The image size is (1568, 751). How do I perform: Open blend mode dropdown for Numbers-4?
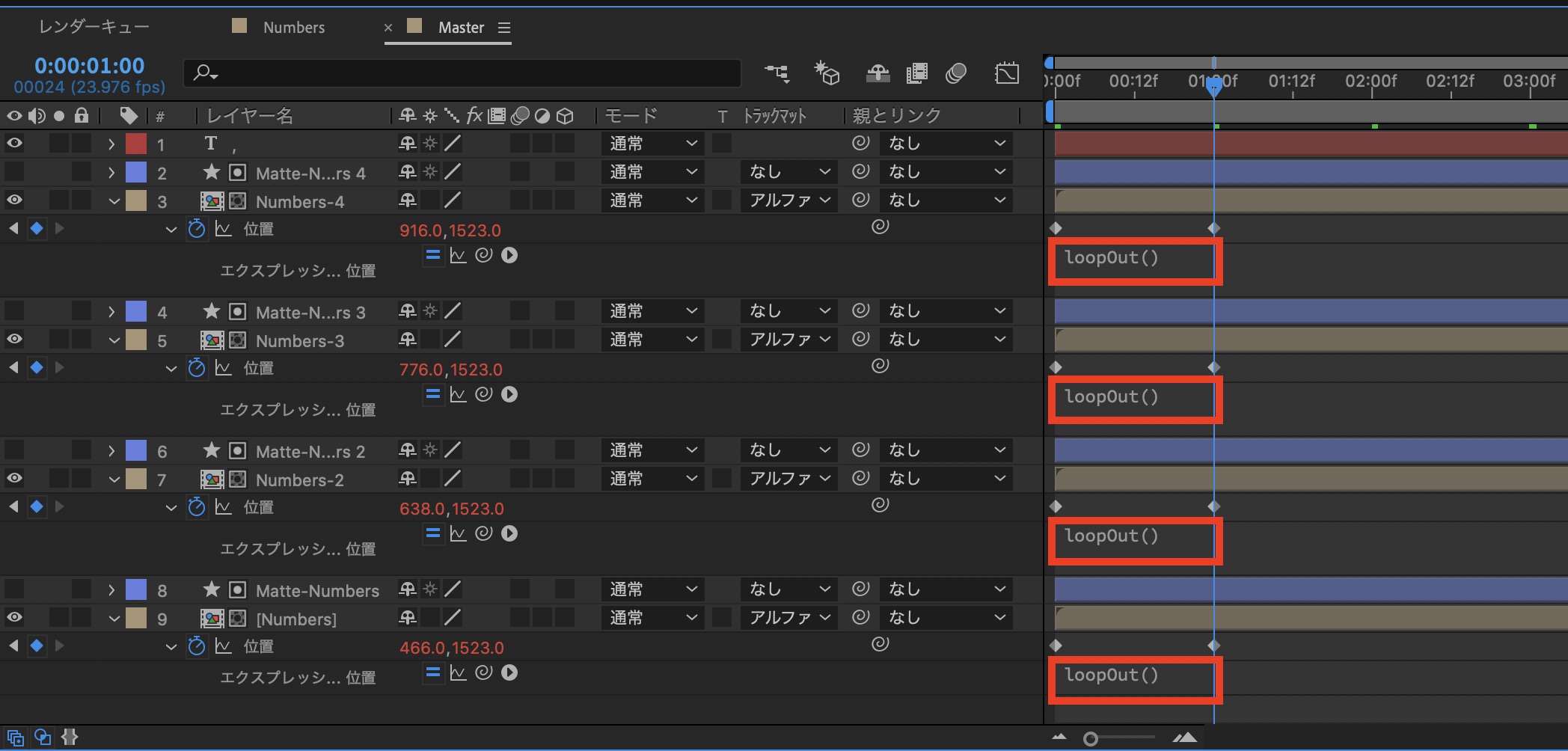(x=652, y=200)
